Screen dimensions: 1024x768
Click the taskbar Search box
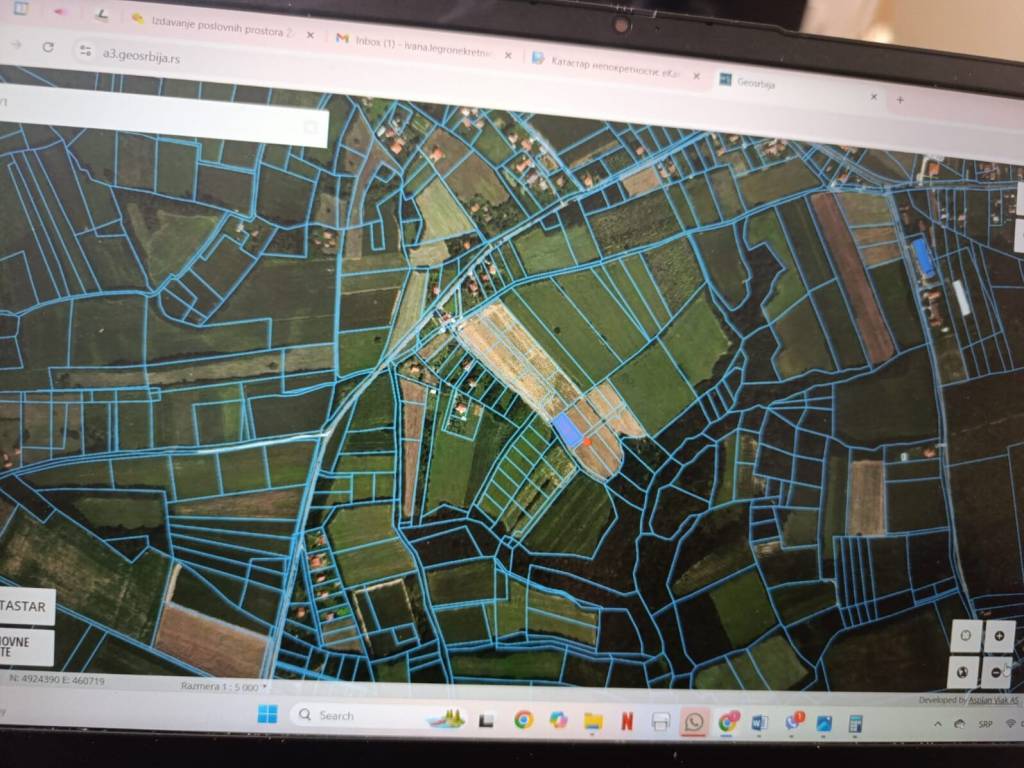(x=379, y=716)
